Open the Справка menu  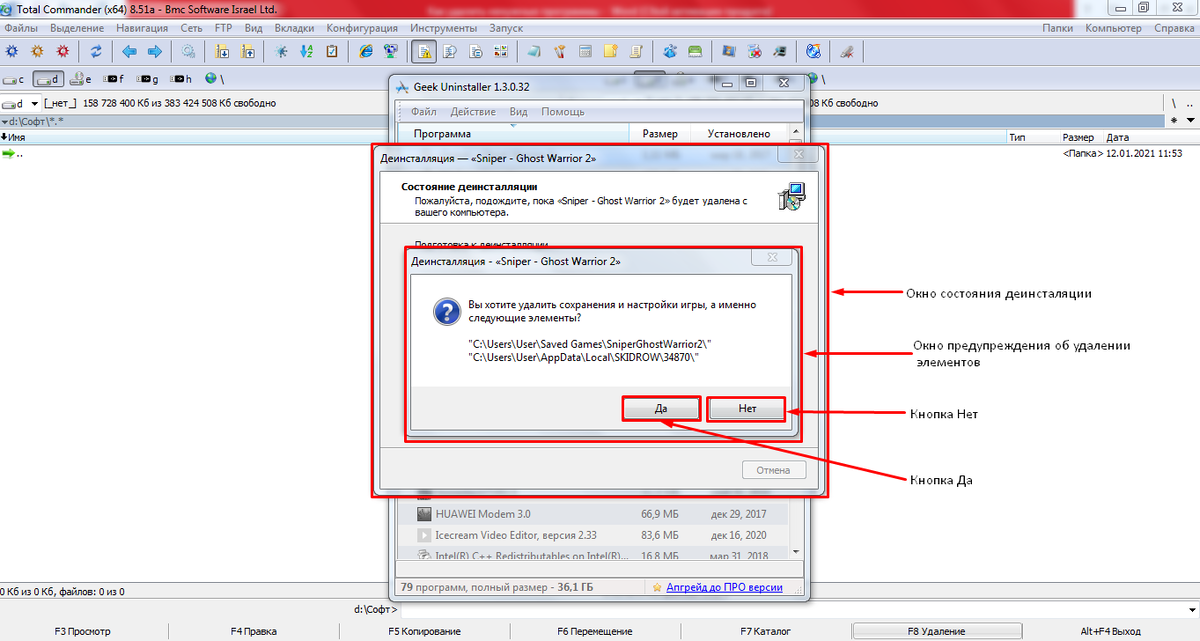pyautogui.click(x=1174, y=28)
